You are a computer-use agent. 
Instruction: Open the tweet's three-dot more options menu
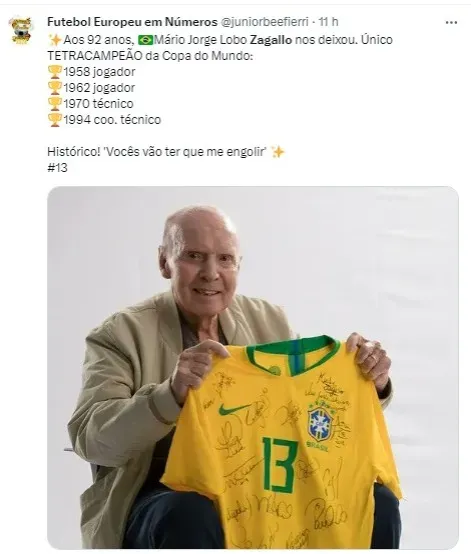pyautogui.click(x=451, y=22)
